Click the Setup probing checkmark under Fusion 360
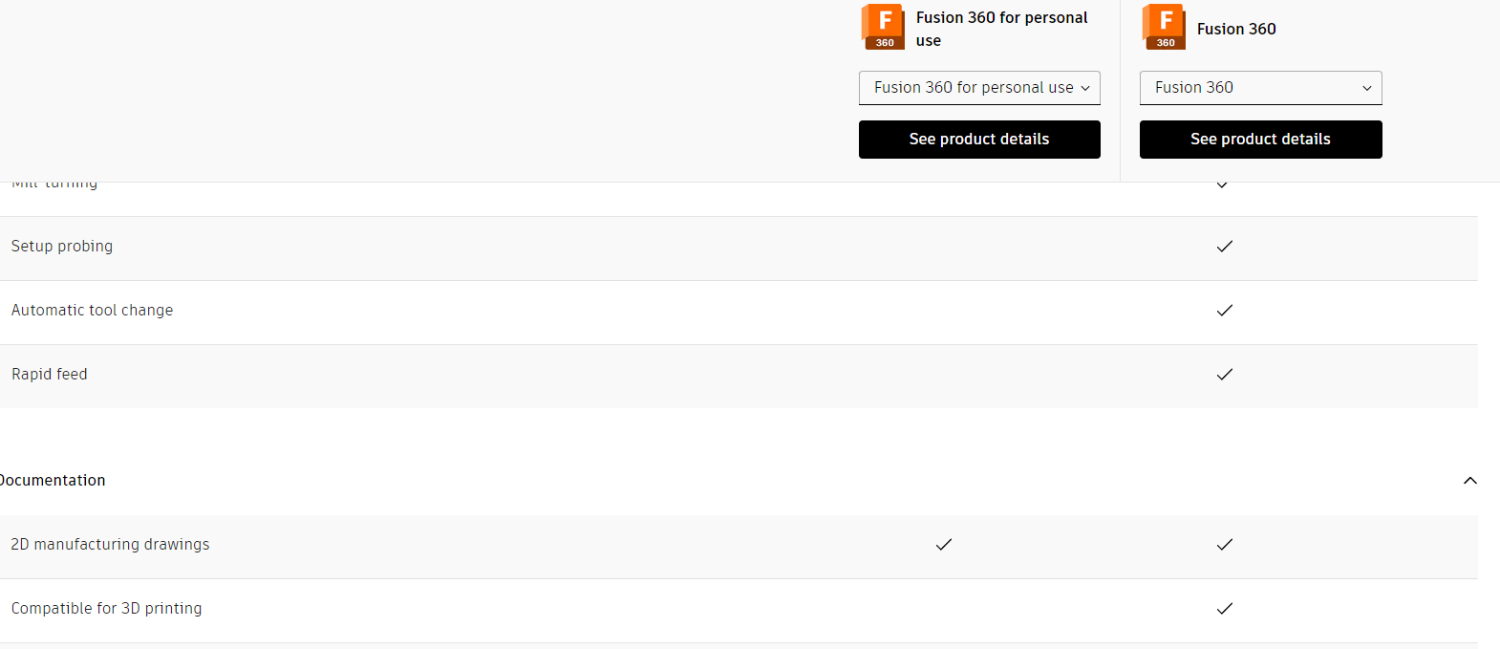This screenshot has height=649, width=1500. pyautogui.click(x=1224, y=246)
